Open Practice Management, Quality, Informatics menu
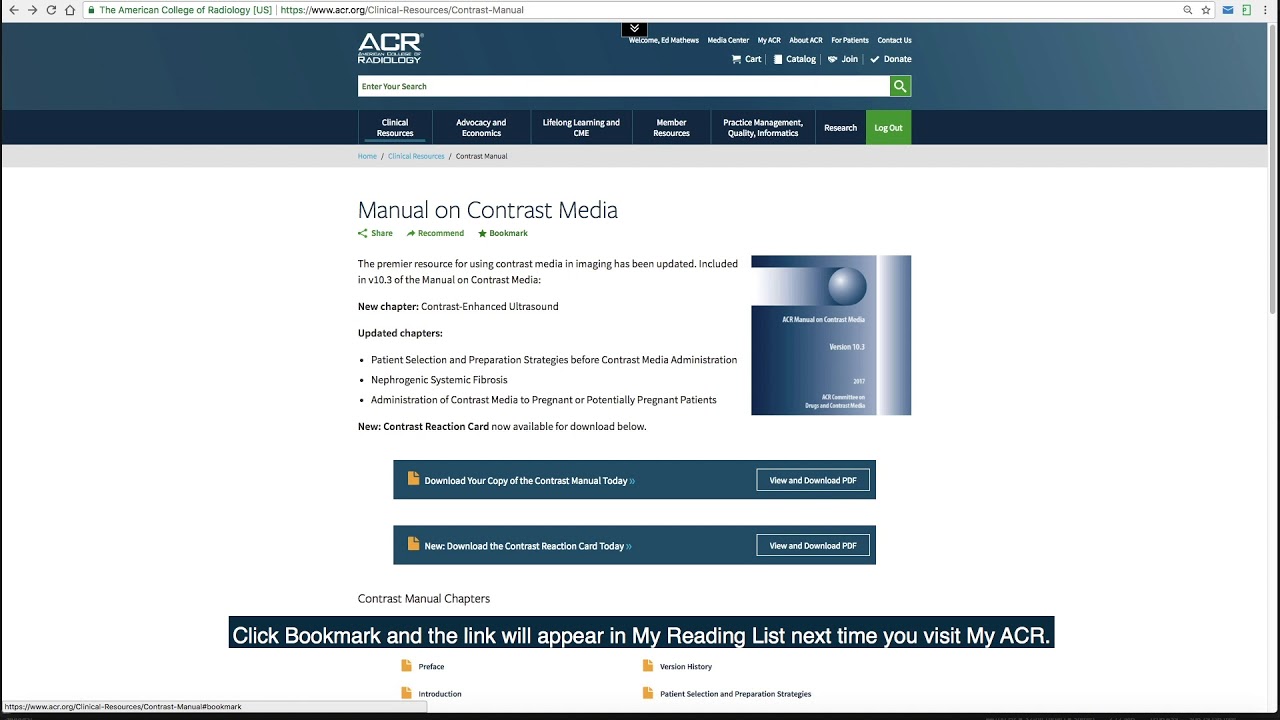Viewport: 1280px width, 720px height. 763,128
